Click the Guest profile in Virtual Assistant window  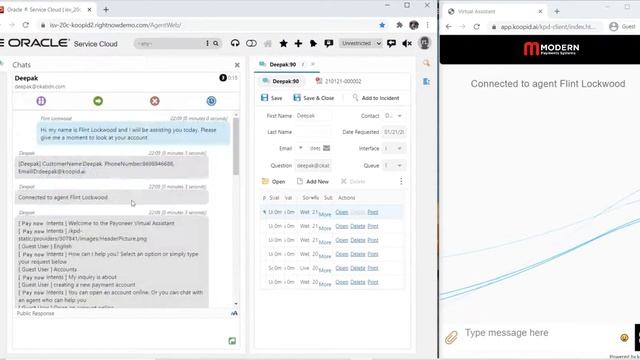click(x=622, y=27)
